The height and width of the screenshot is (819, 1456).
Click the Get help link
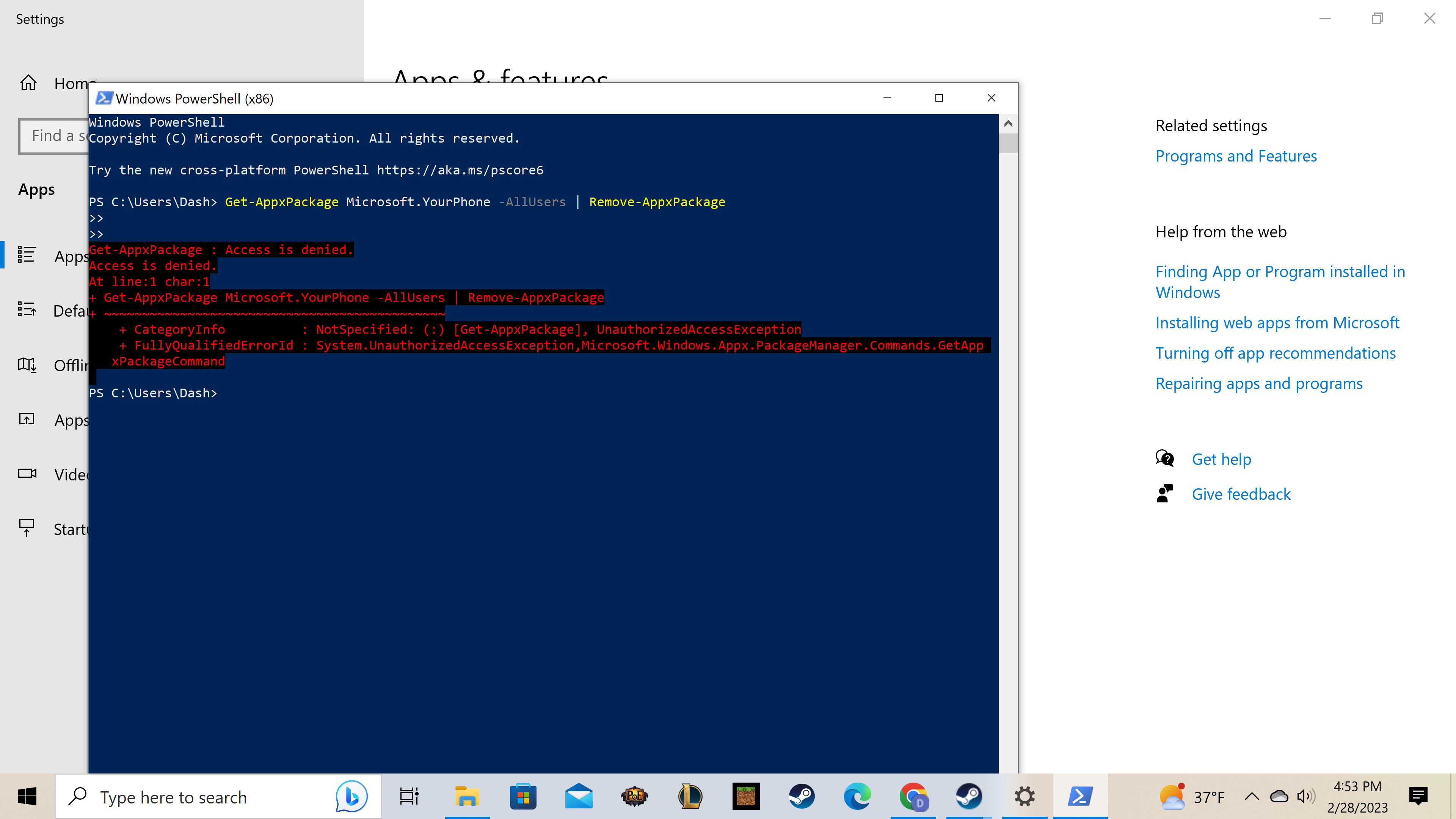pyautogui.click(x=1221, y=460)
